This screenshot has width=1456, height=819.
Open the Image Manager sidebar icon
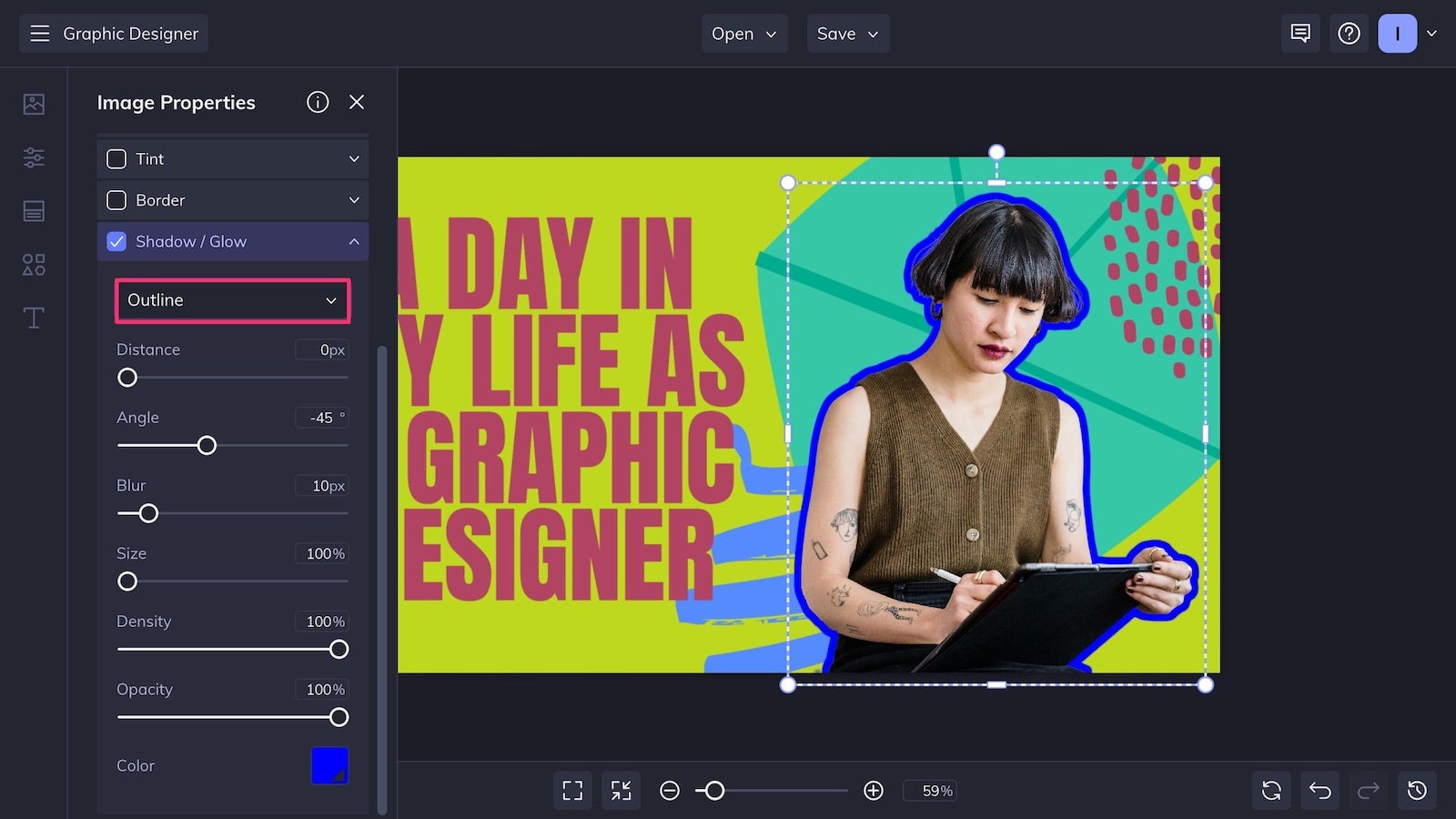34,104
